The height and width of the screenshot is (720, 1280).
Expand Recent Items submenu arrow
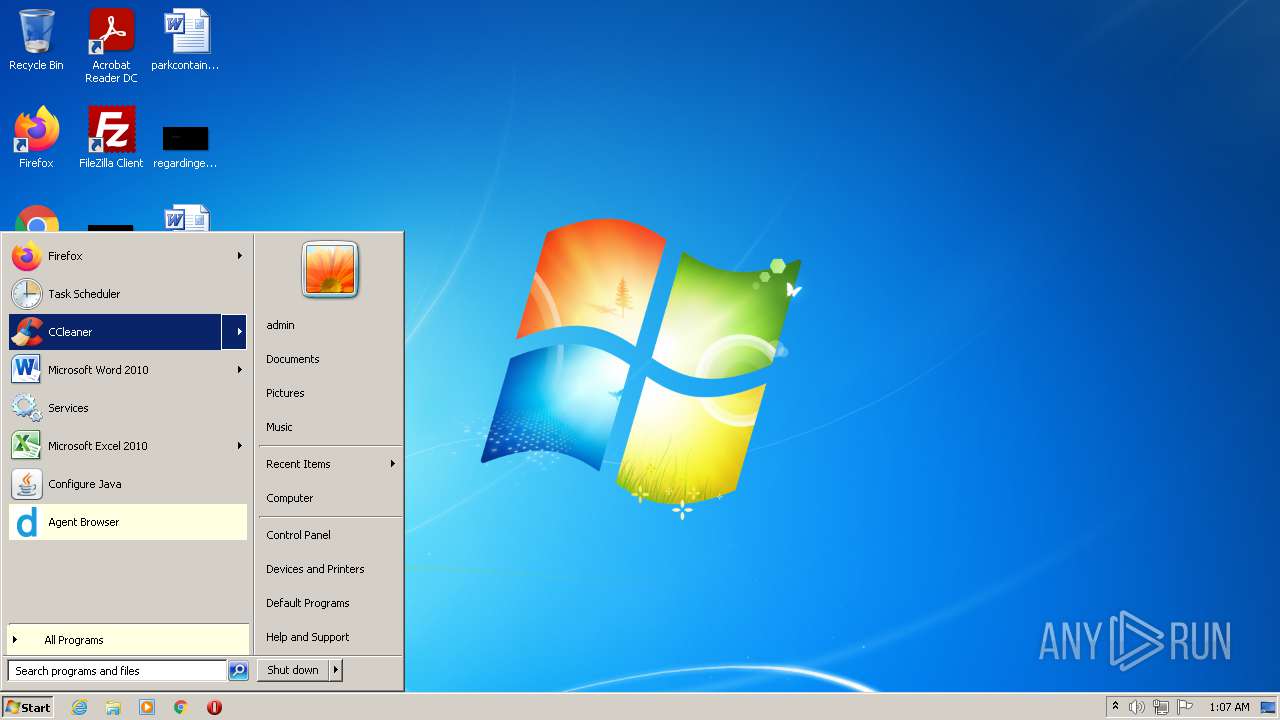[x=393, y=464]
